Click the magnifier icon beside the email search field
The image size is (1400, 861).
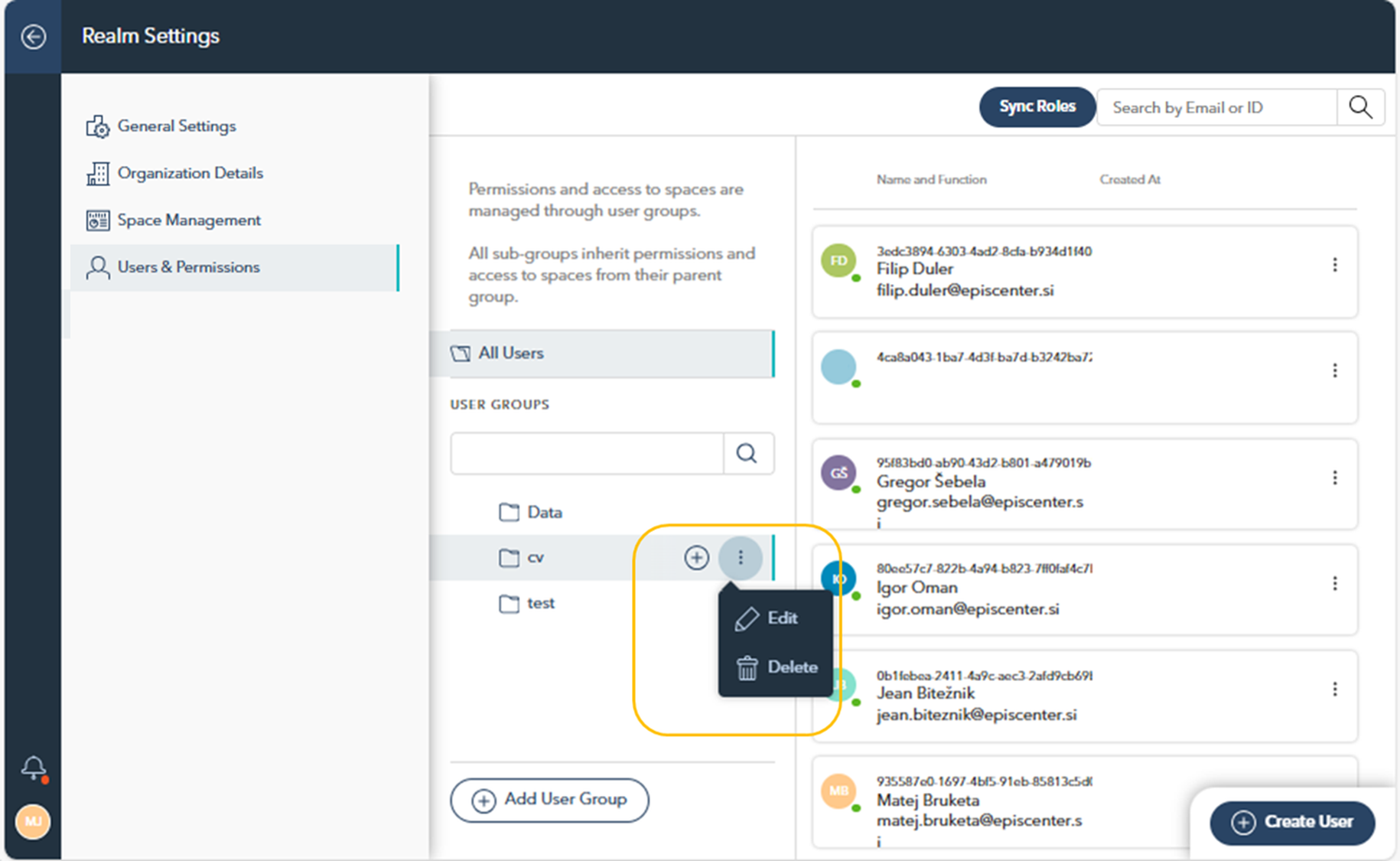[1360, 107]
